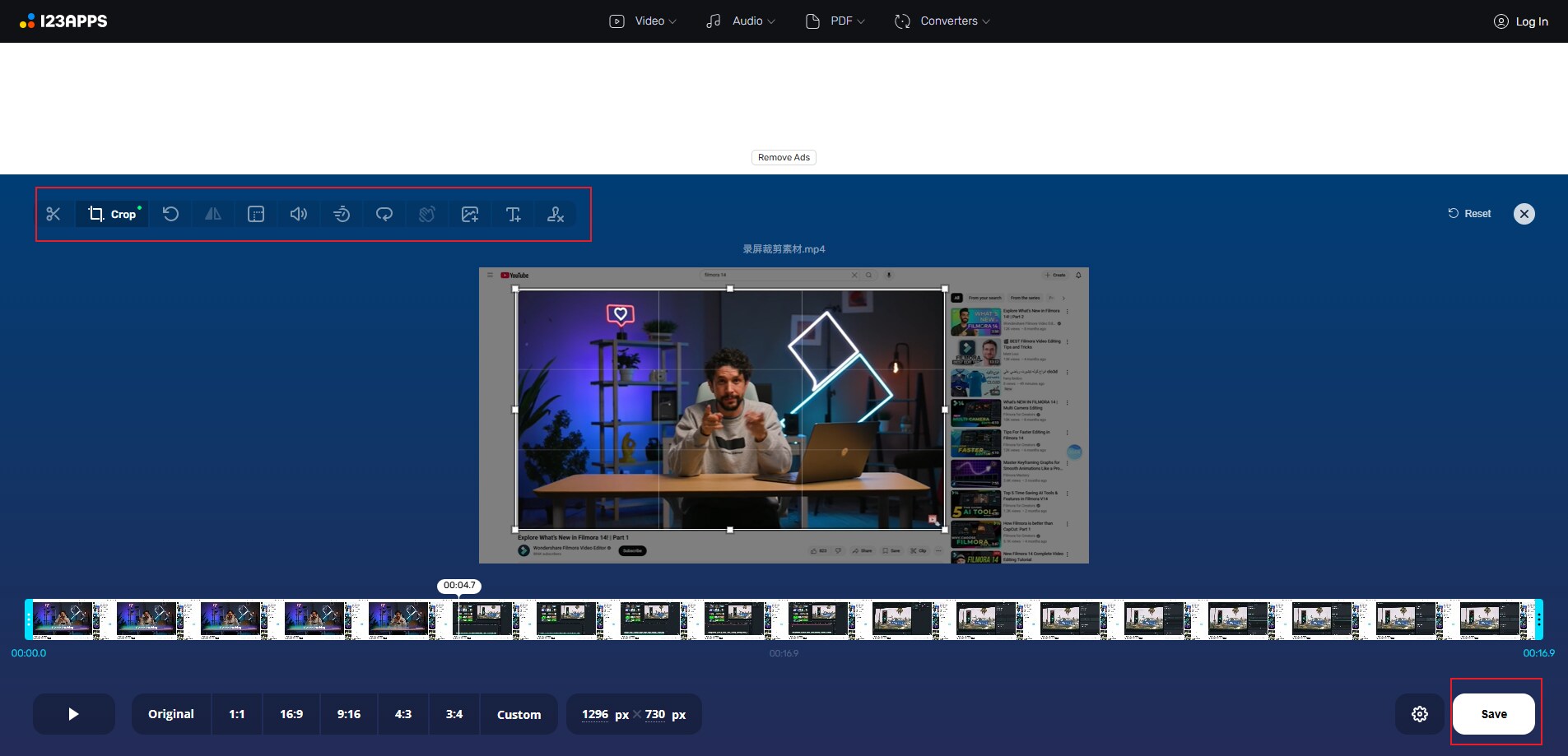This screenshot has height=756, width=1568.
Task: Open the Speed stopwatch tool
Action: click(342, 214)
